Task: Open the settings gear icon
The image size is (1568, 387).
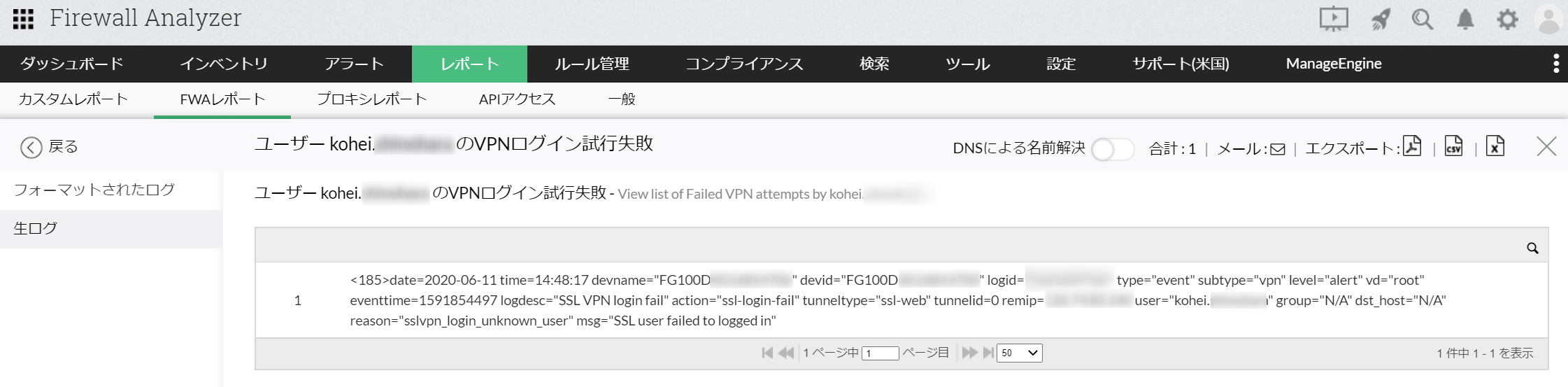Action: pyautogui.click(x=1507, y=19)
